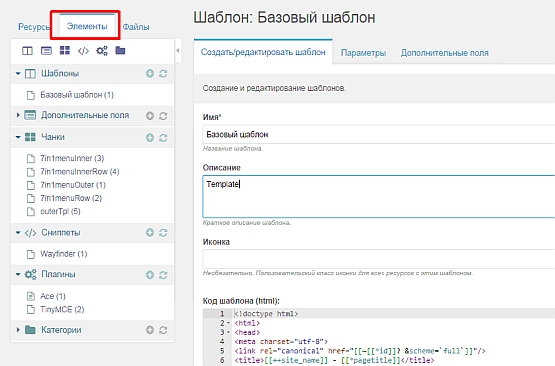Click the Чанки section header label
Screen dimensions: 555x366
tap(53, 137)
